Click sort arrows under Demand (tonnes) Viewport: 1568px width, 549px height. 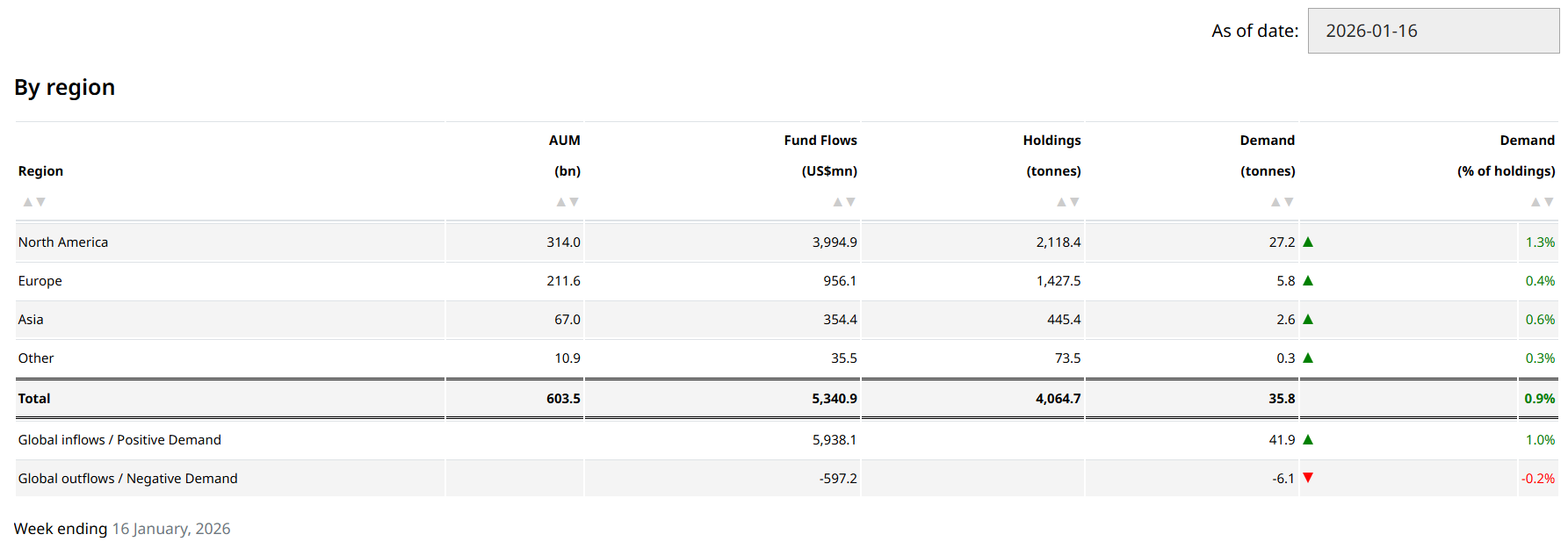1282,202
